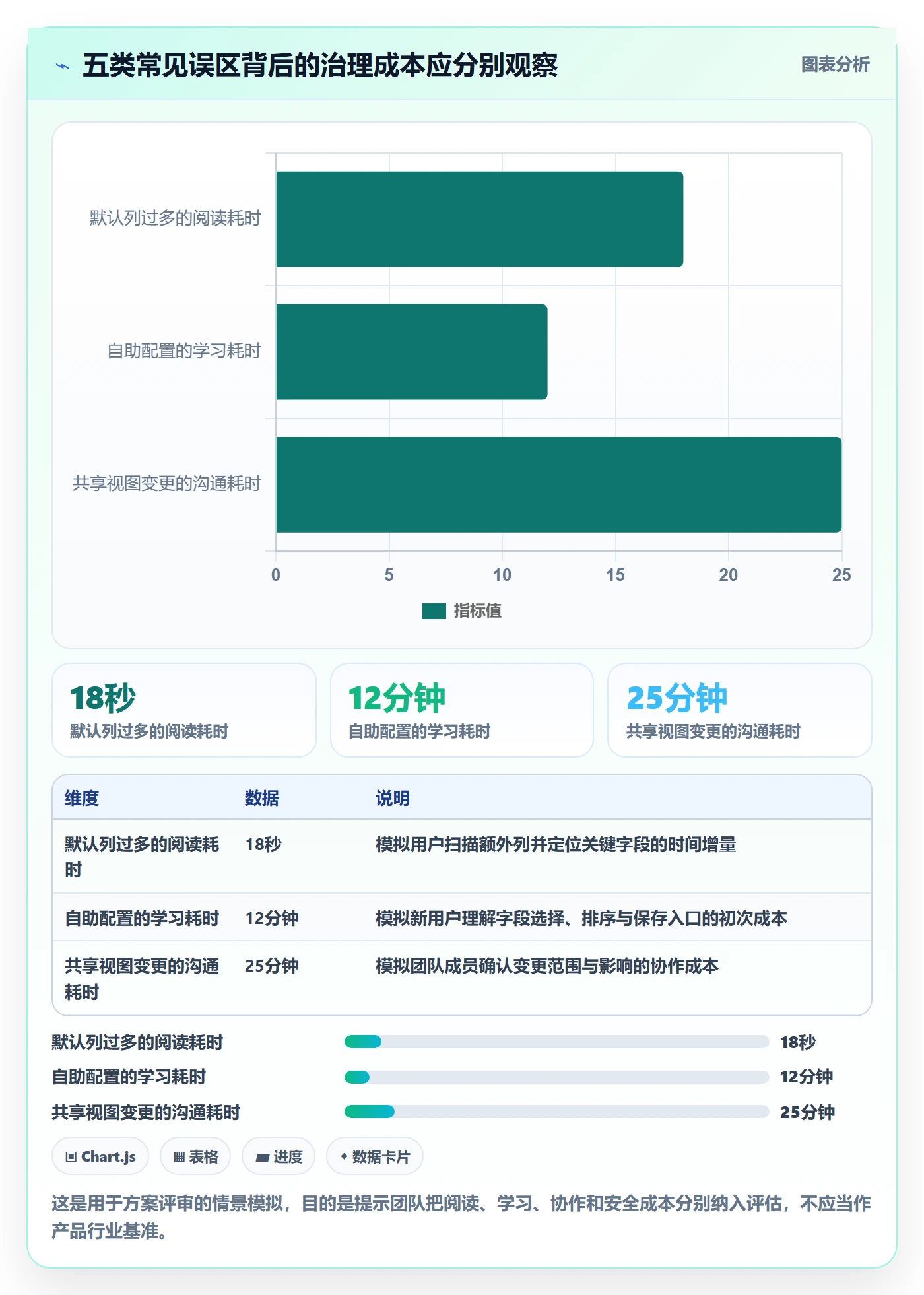Click the 共享视图变更的沟通耗时 chart bar
Screen dimensions: 924x1295
[x=558, y=484]
